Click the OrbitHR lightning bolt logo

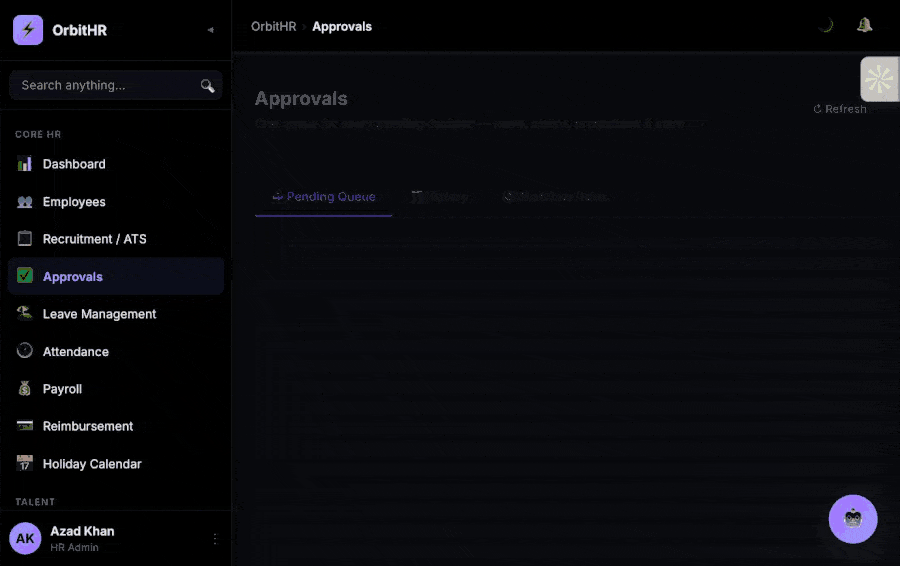point(28,30)
